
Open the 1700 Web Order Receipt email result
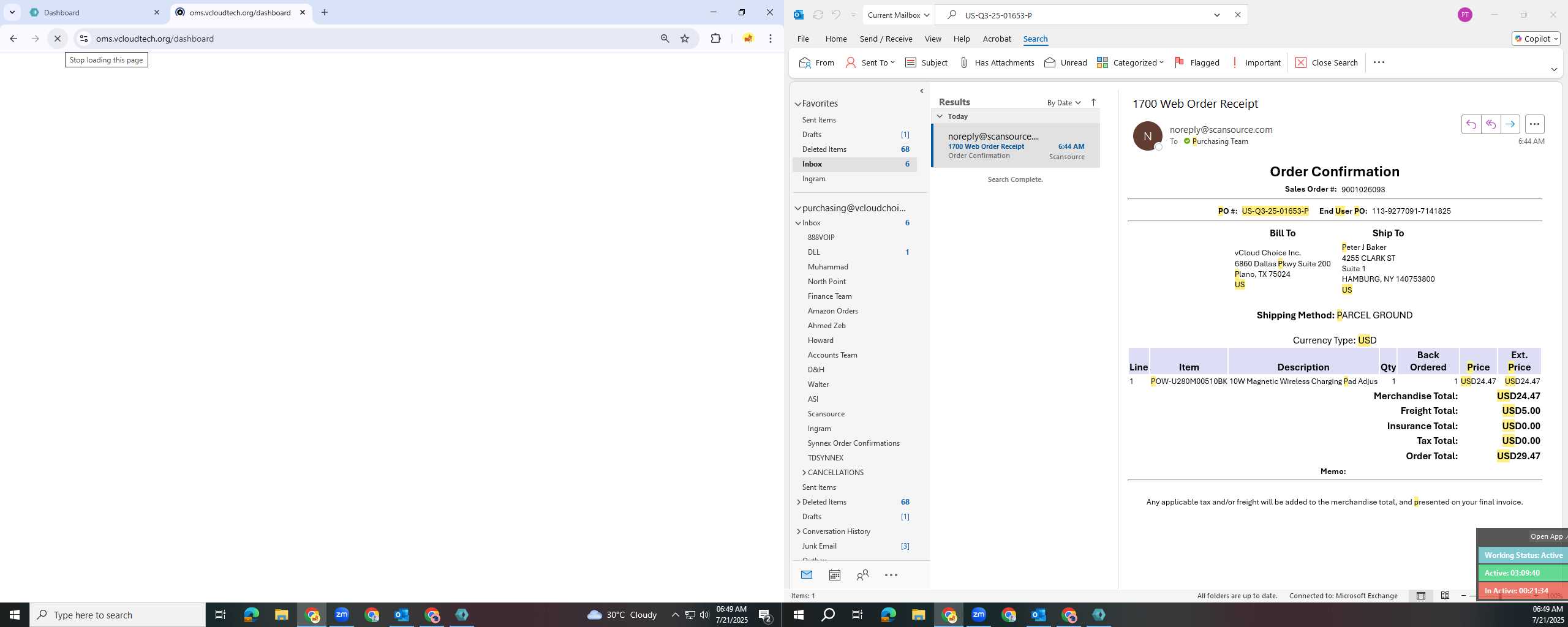[x=1016, y=146]
